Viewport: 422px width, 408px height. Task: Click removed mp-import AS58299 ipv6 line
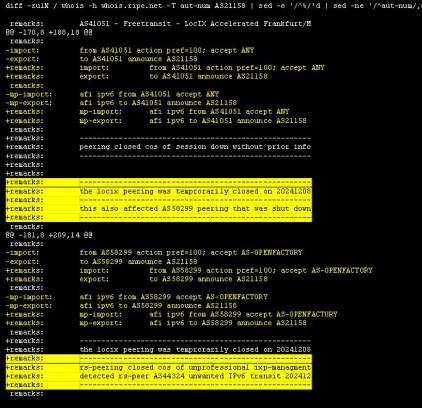(x=136, y=297)
